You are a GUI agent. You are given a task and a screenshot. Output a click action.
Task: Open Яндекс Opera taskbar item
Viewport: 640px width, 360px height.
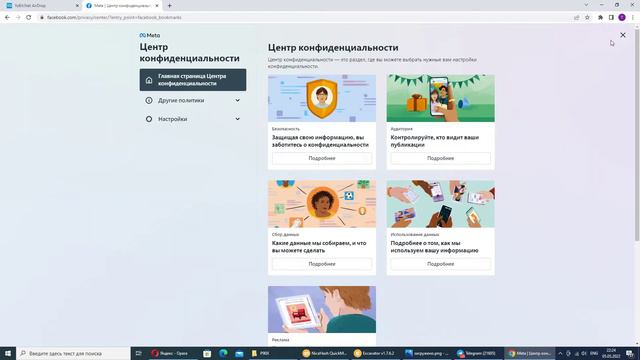[x=169, y=353]
